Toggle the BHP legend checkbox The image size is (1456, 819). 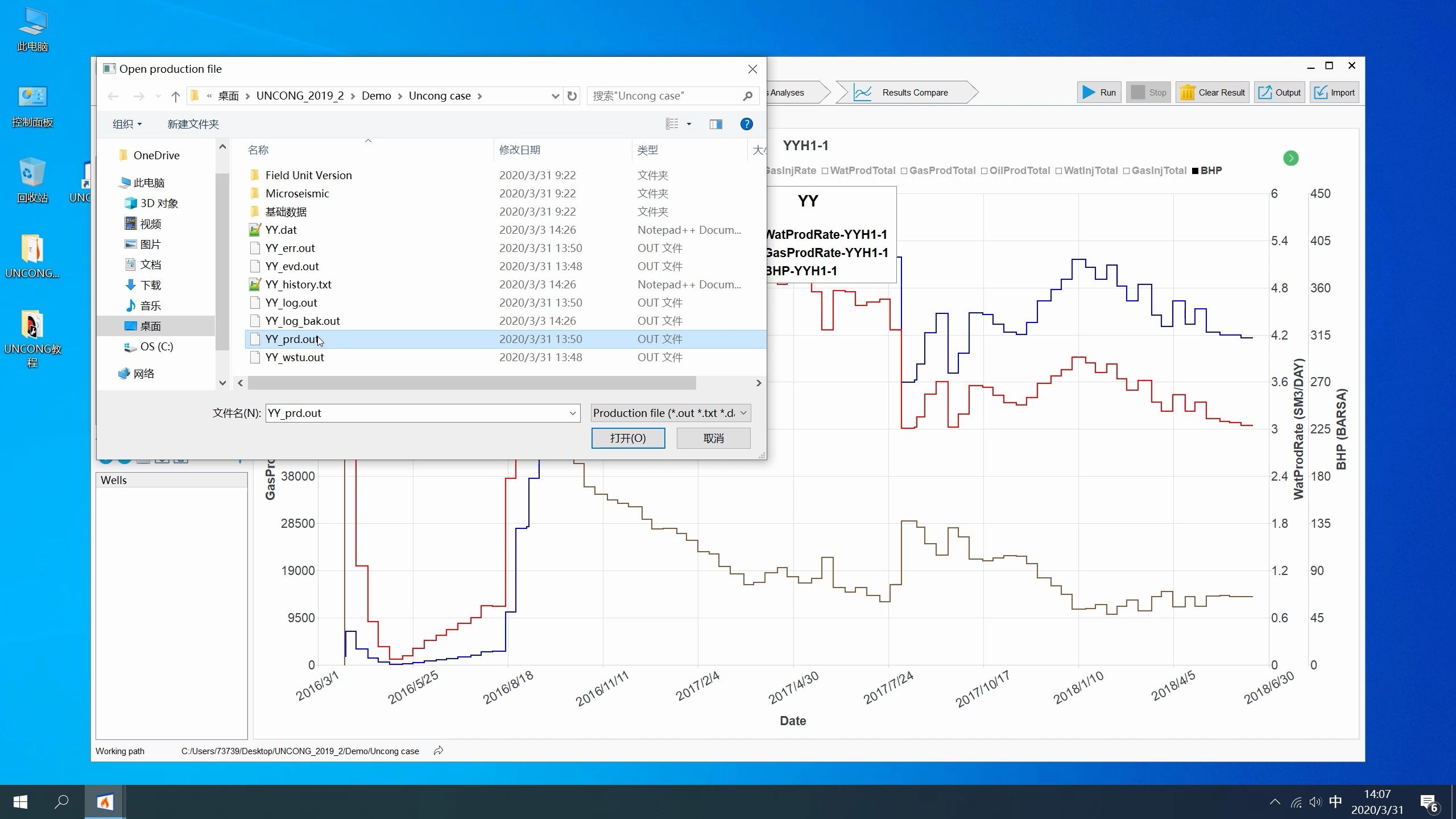tap(1195, 171)
